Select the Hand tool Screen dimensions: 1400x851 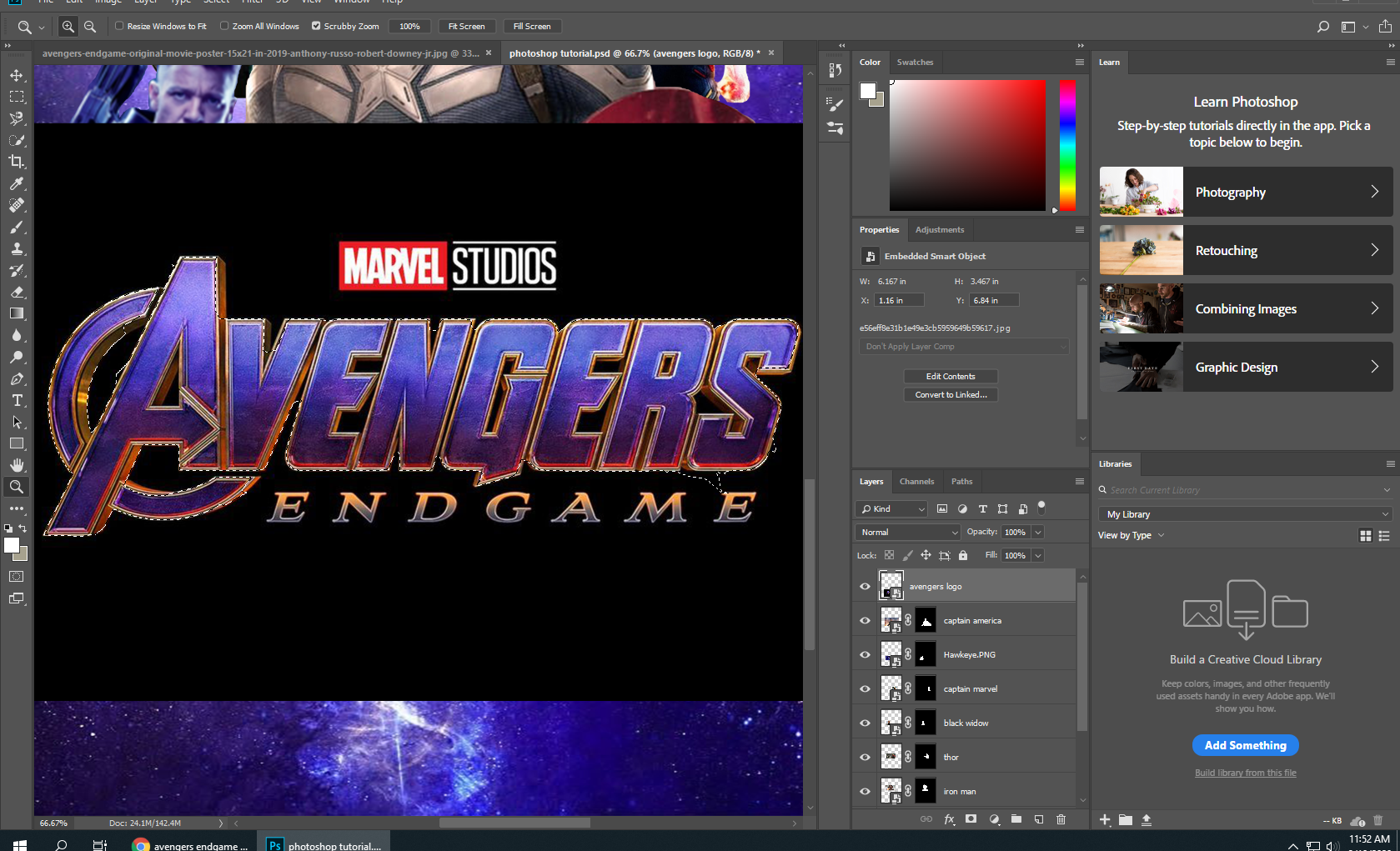coord(17,465)
